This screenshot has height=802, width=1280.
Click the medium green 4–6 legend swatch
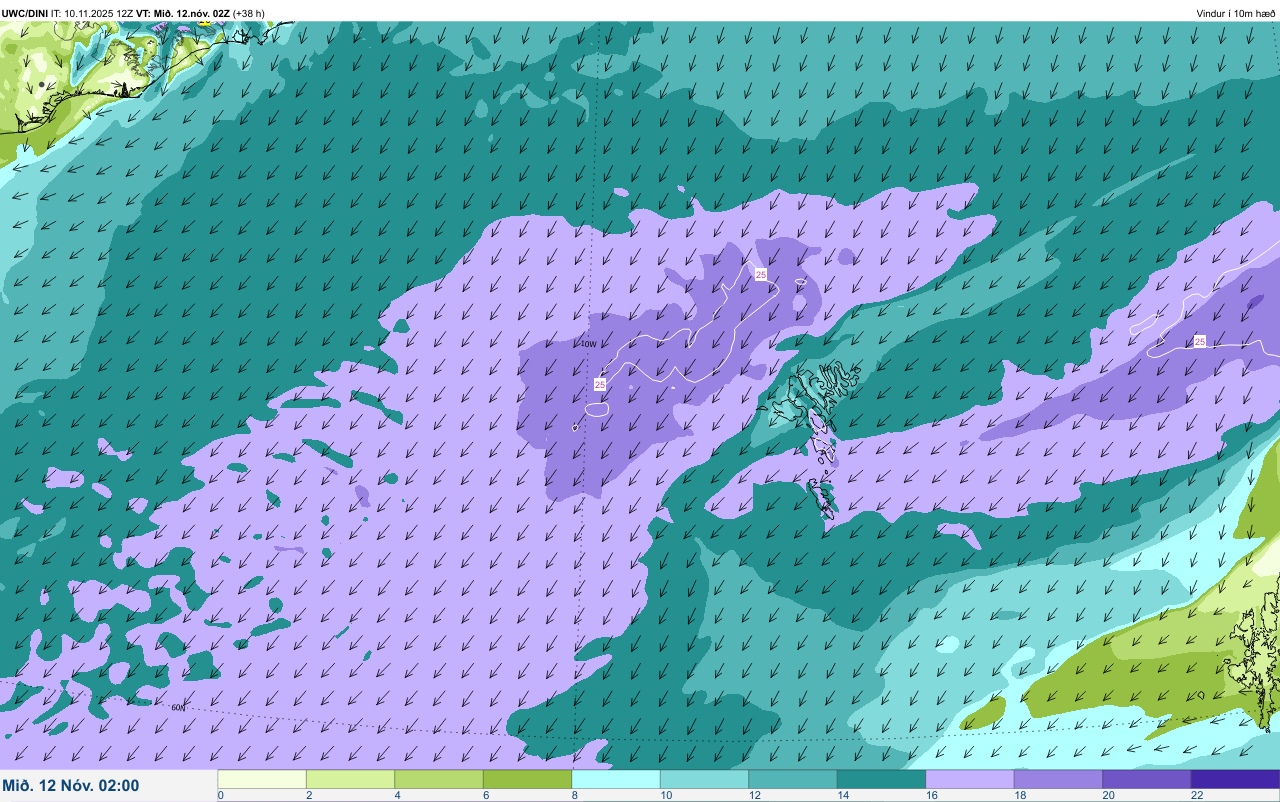point(439,779)
